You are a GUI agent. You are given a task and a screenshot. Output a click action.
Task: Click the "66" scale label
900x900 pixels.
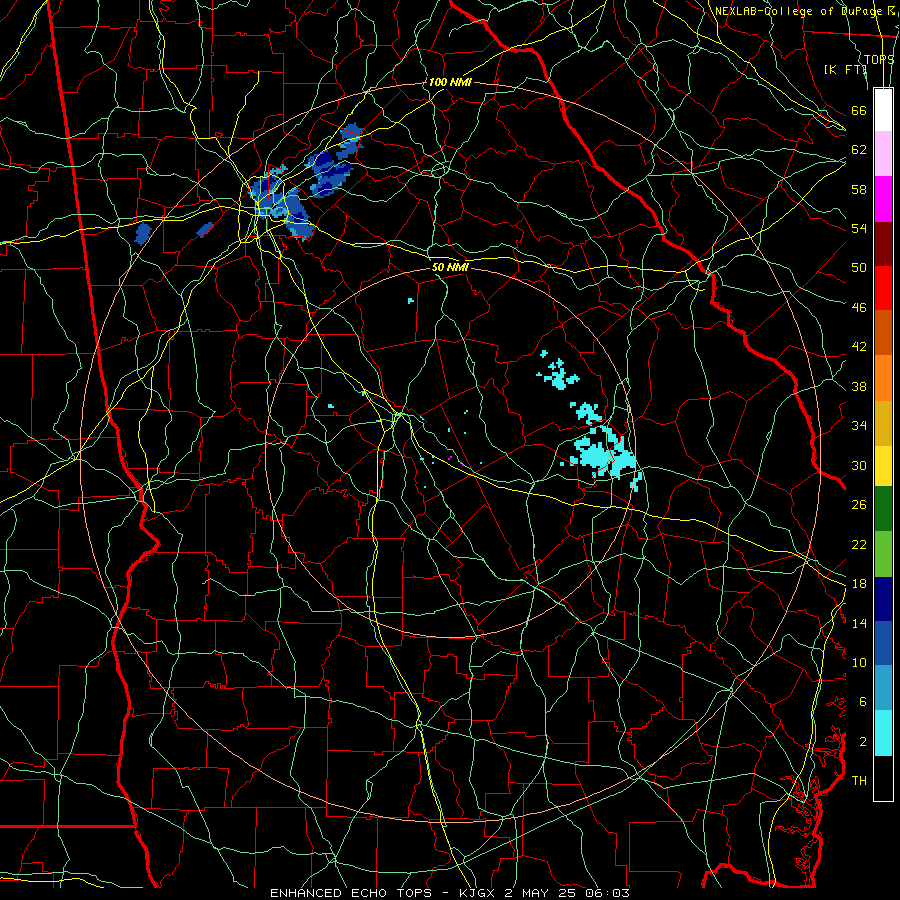[859, 110]
